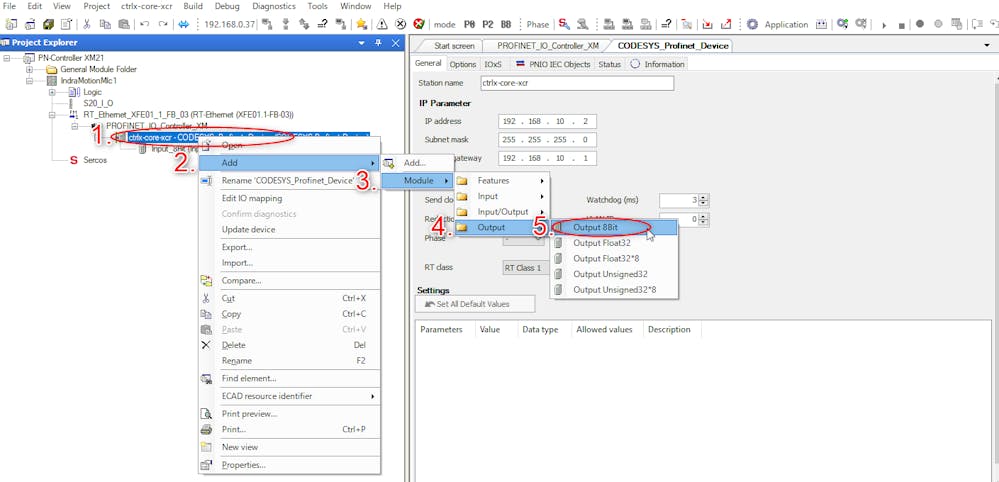Click the Parameters column header
This screenshot has height=482, width=999.
coord(445,330)
